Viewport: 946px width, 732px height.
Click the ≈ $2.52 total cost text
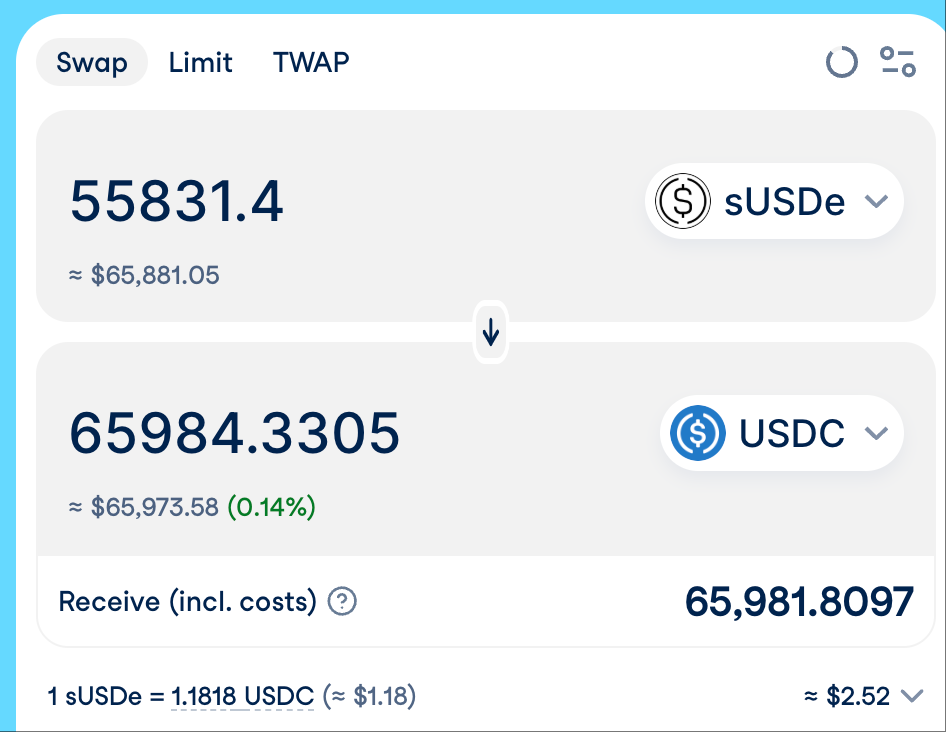tap(846, 696)
